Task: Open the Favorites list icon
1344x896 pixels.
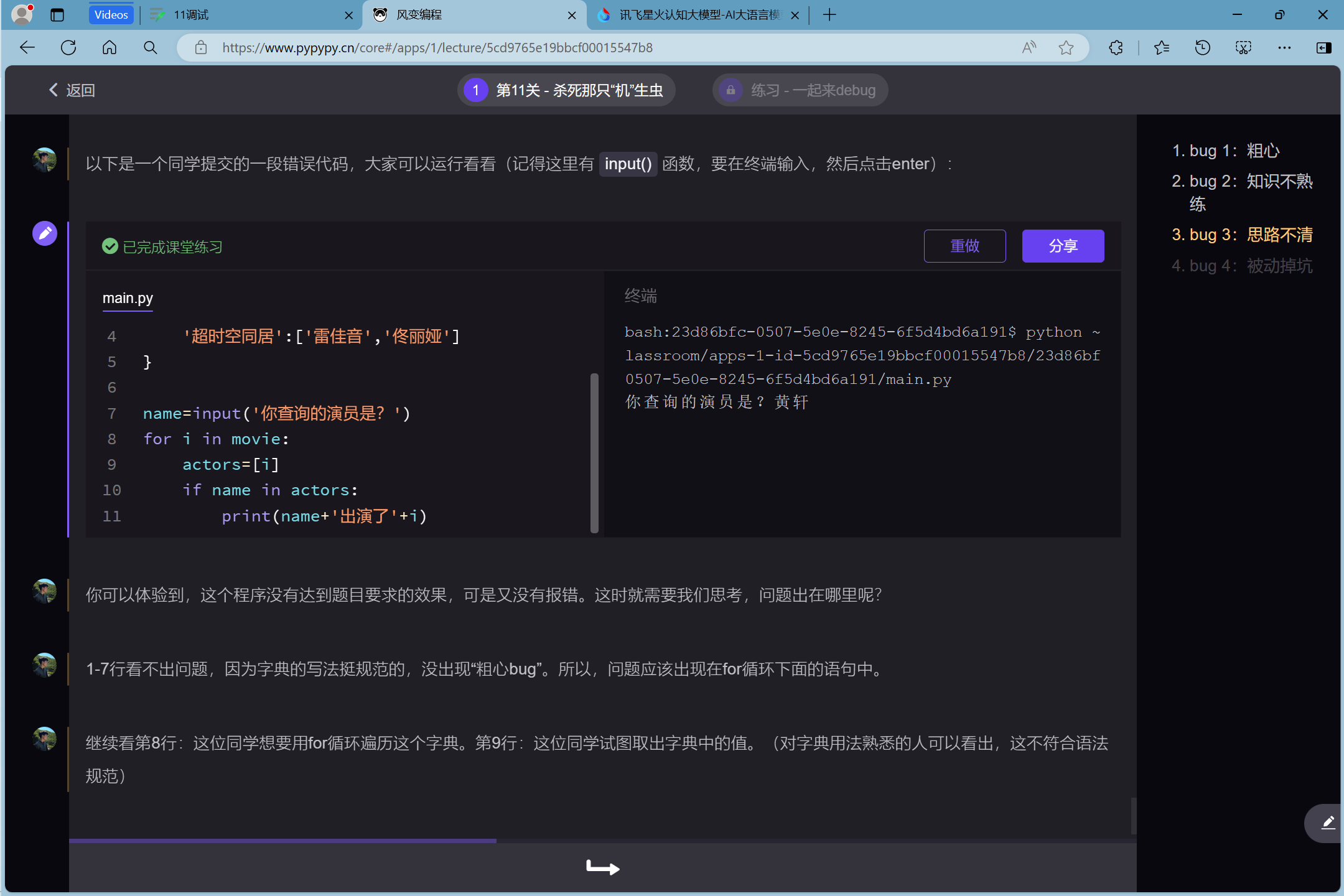Action: coord(1161,47)
